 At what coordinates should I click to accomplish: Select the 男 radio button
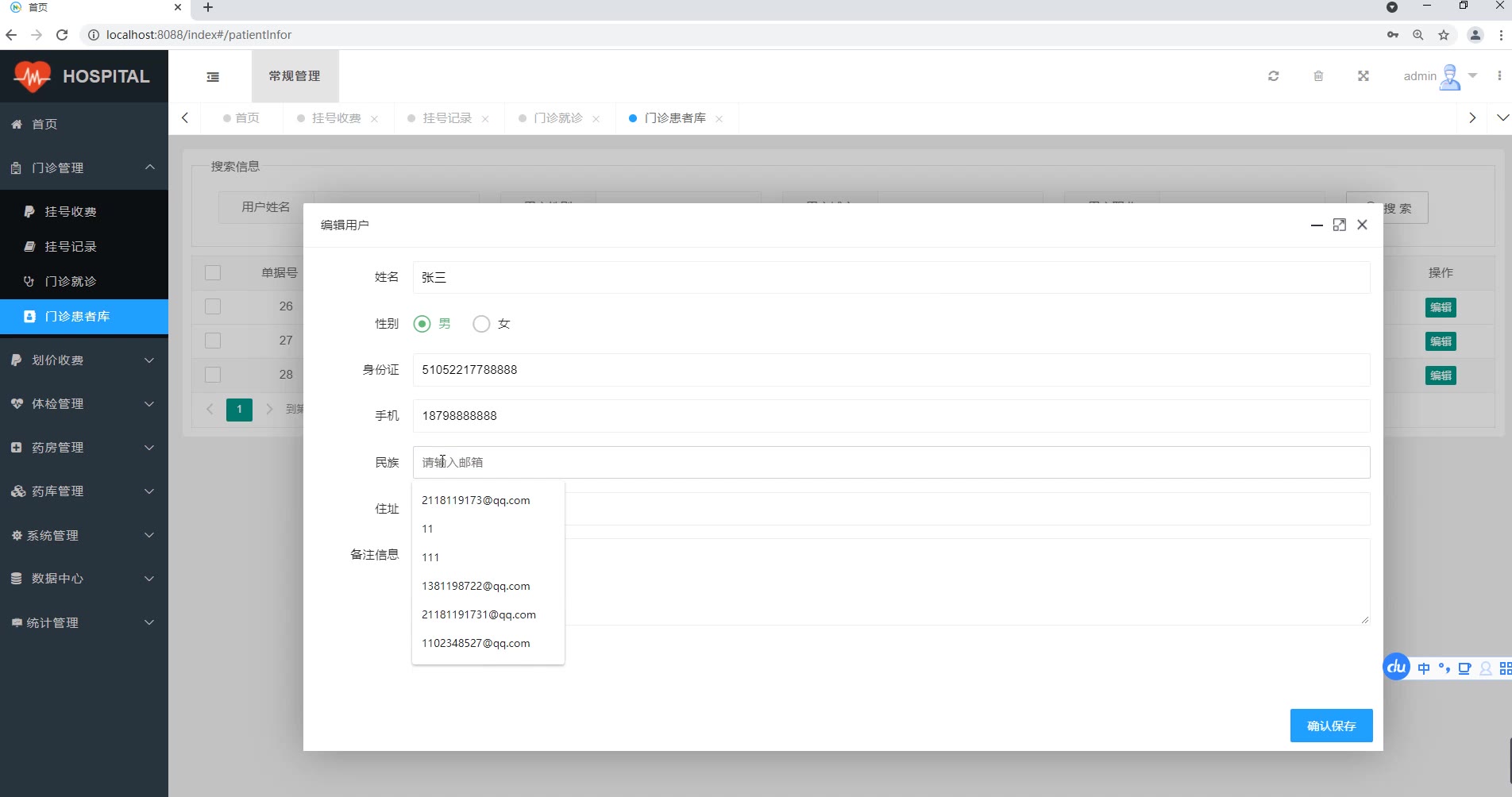click(x=422, y=324)
